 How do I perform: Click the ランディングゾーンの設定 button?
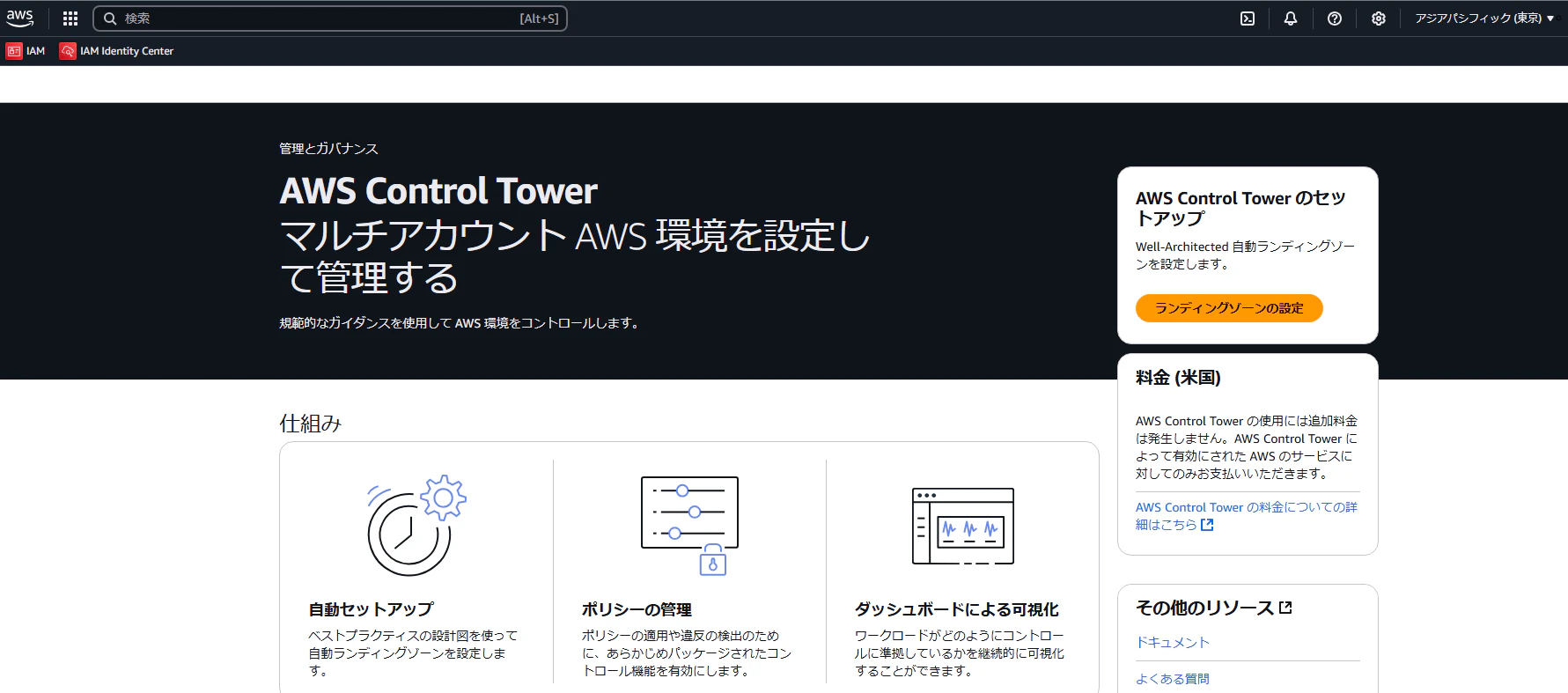(1229, 308)
